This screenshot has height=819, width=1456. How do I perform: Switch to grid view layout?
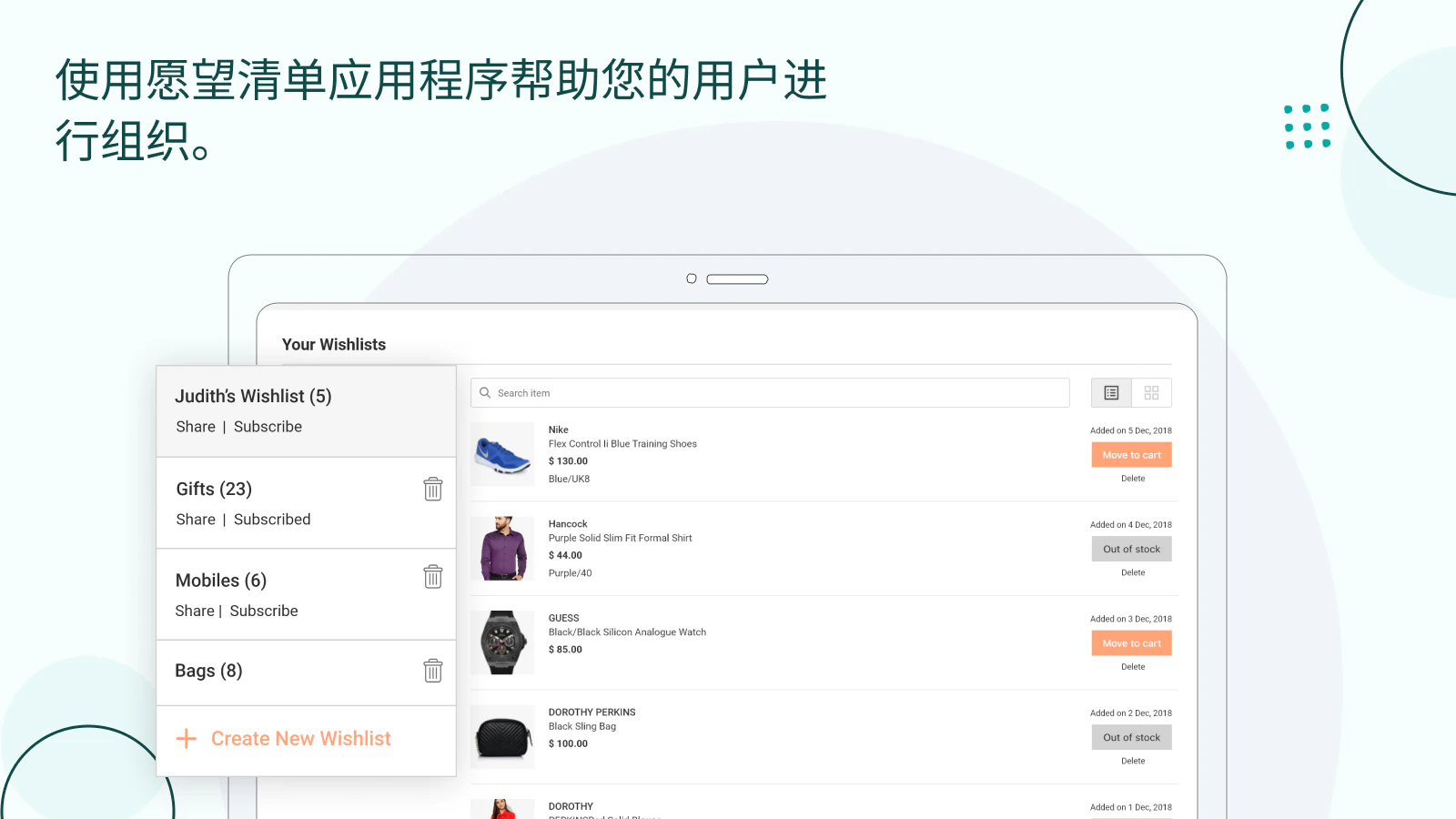pyautogui.click(x=1151, y=393)
